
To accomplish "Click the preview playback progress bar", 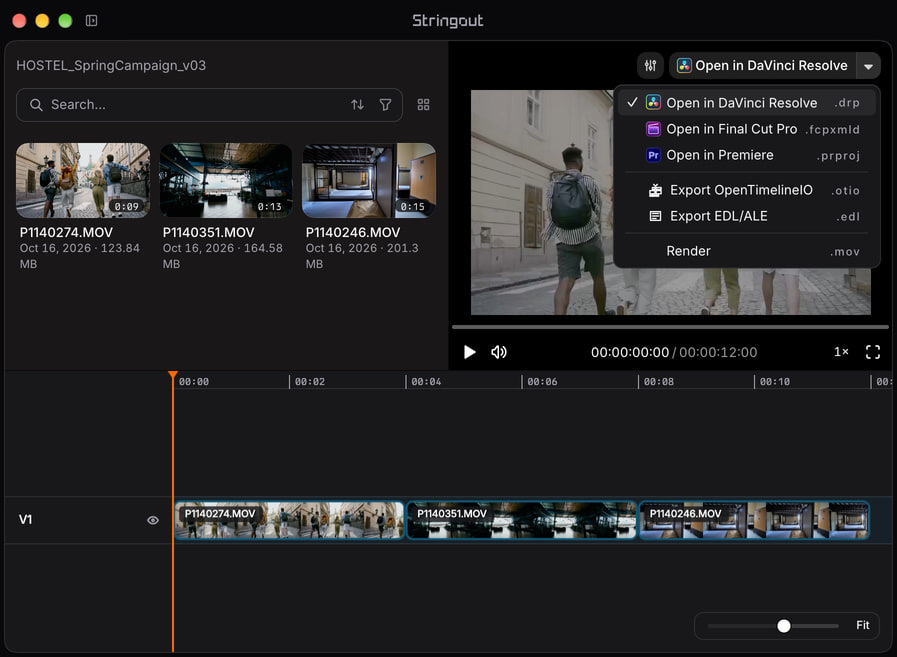I will point(670,327).
